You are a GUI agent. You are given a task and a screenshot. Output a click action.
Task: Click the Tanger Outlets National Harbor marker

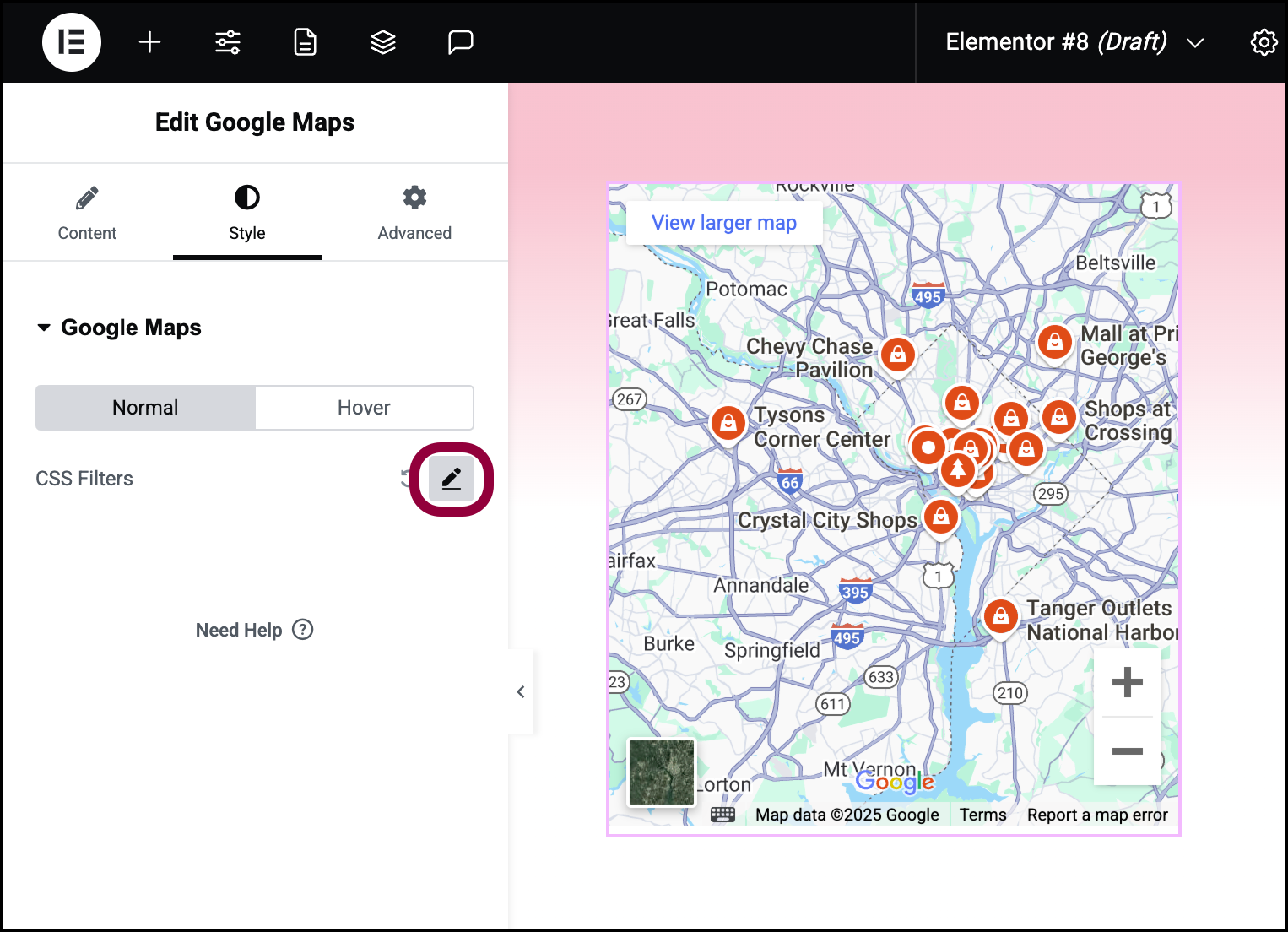1001,616
